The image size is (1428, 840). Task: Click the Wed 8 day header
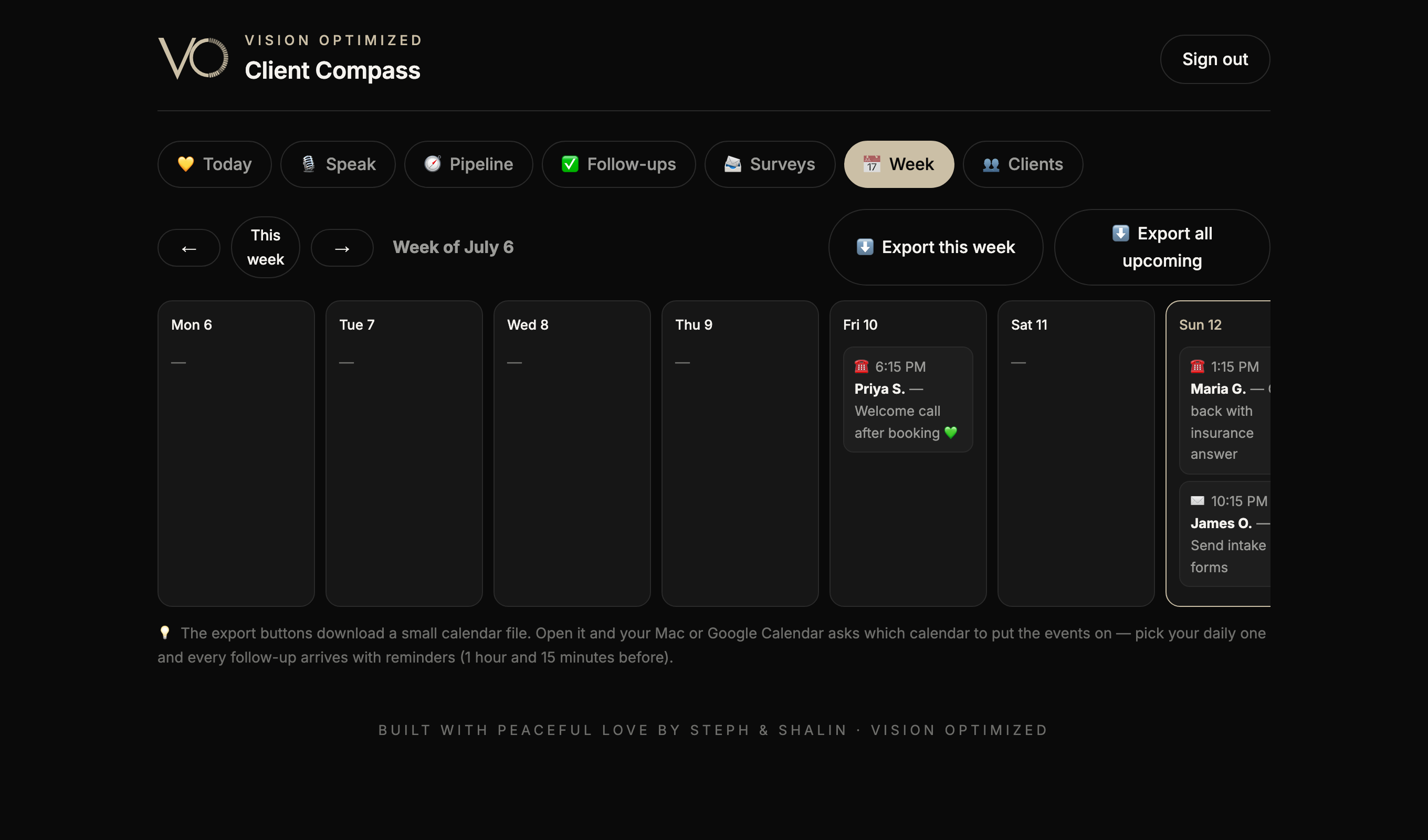[x=528, y=325]
